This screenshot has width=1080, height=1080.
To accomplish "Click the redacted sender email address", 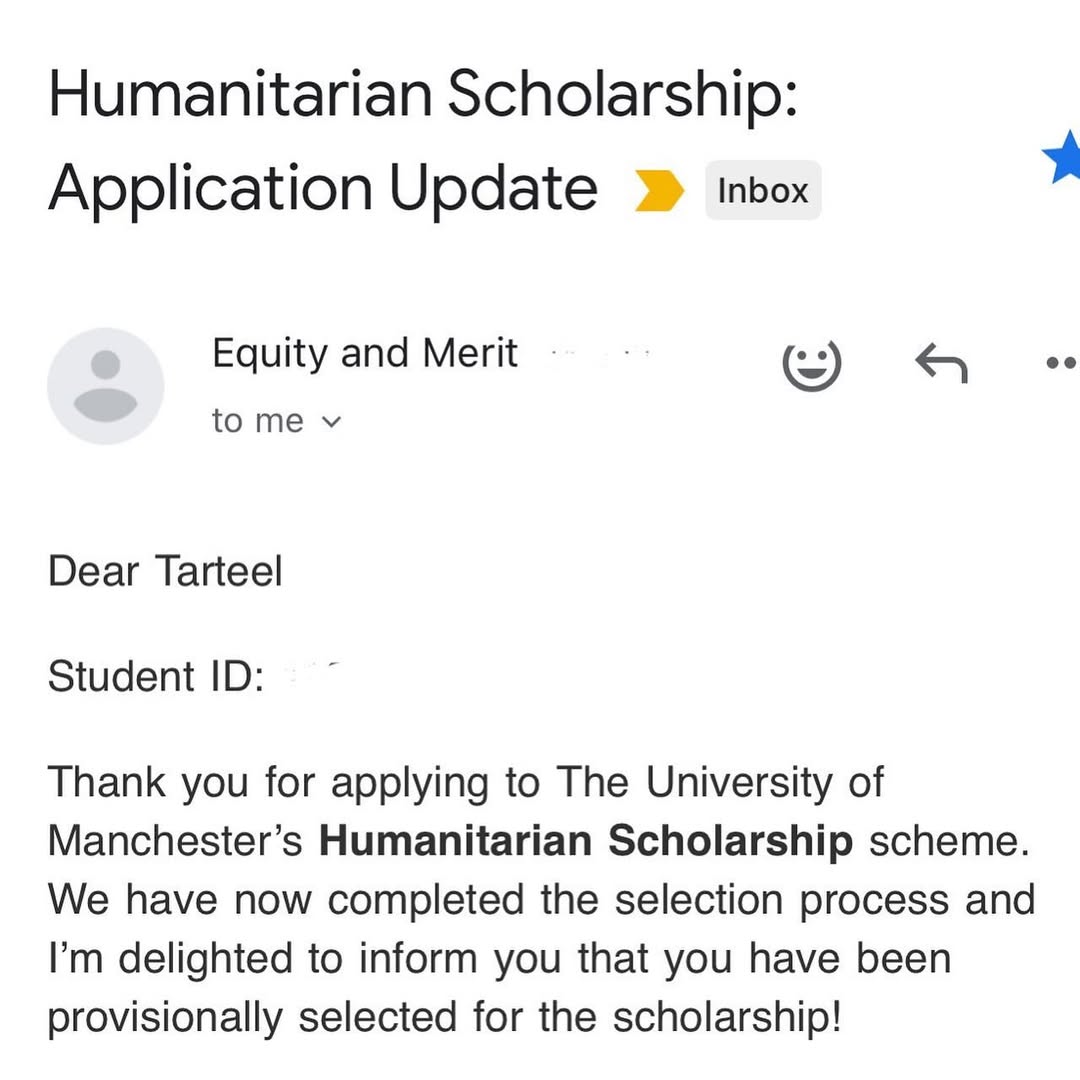I will tap(600, 353).
